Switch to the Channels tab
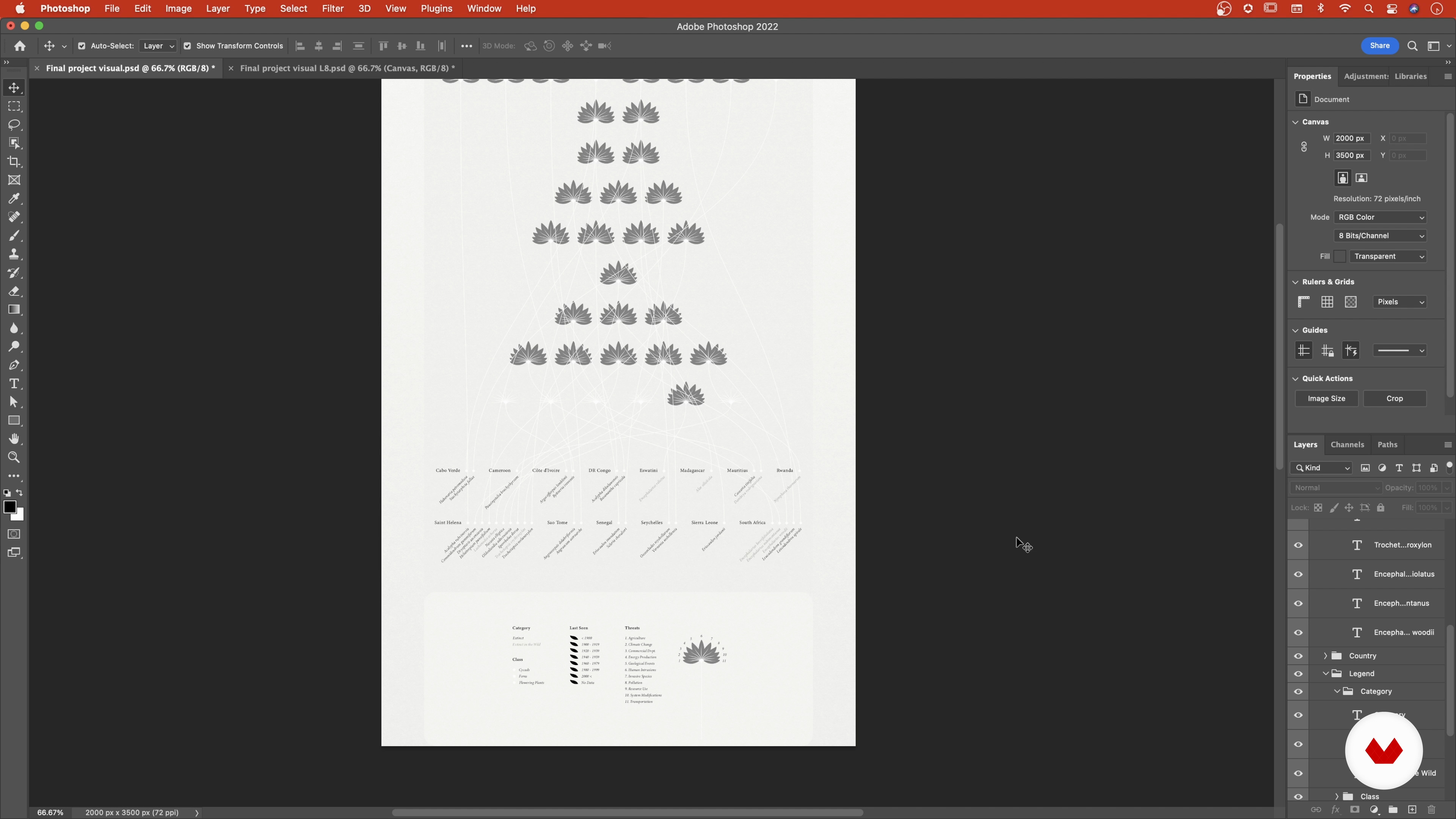This screenshot has height=819, width=1456. click(x=1348, y=445)
